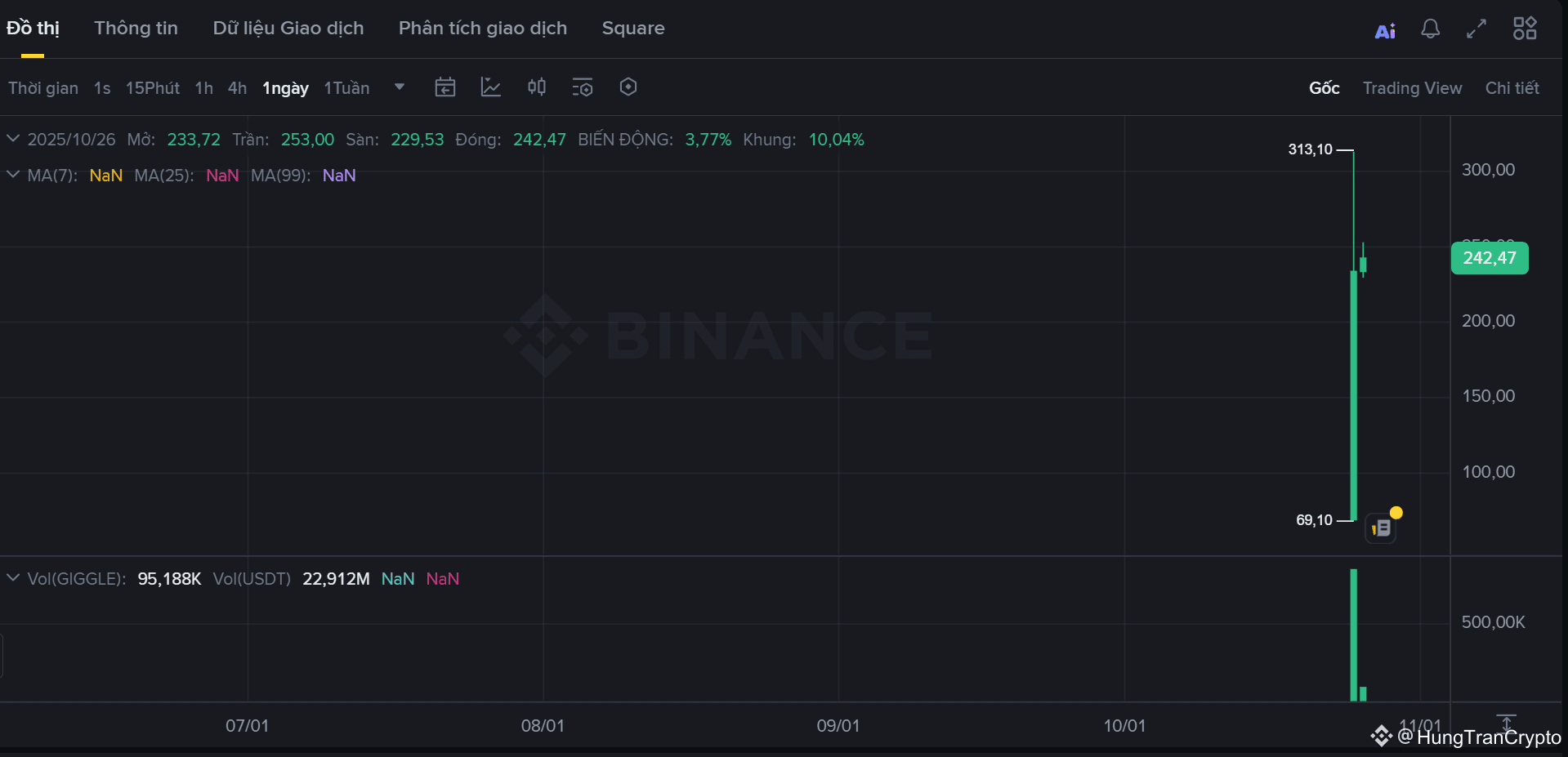The height and width of the screenshot is (757, 1568).
Task: Select the 4h time interval
Action: click(x=237, y=88)
